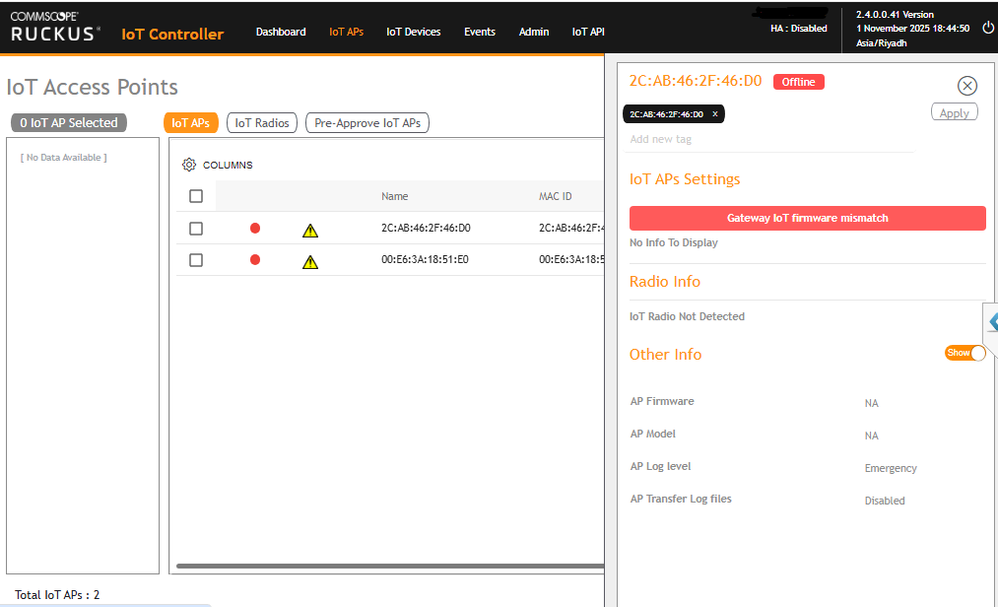Screen dimensions: 998x607
Task: Click the Add new tag field
Action: coord(770,140)
